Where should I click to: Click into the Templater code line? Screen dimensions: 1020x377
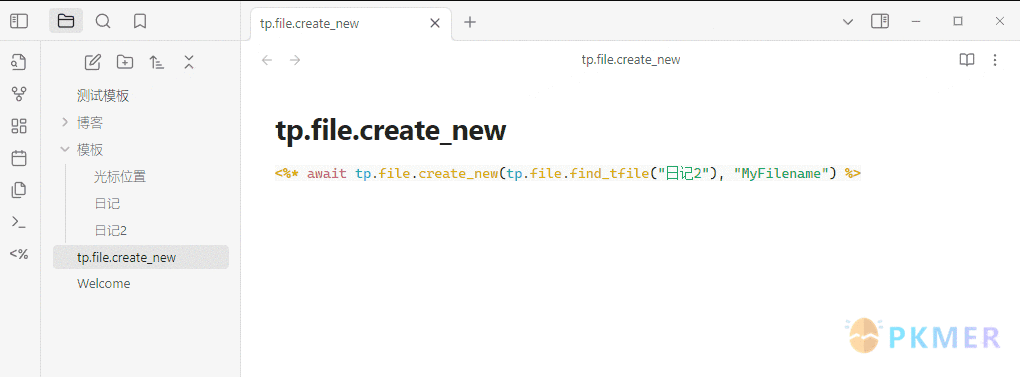[568, 174]
